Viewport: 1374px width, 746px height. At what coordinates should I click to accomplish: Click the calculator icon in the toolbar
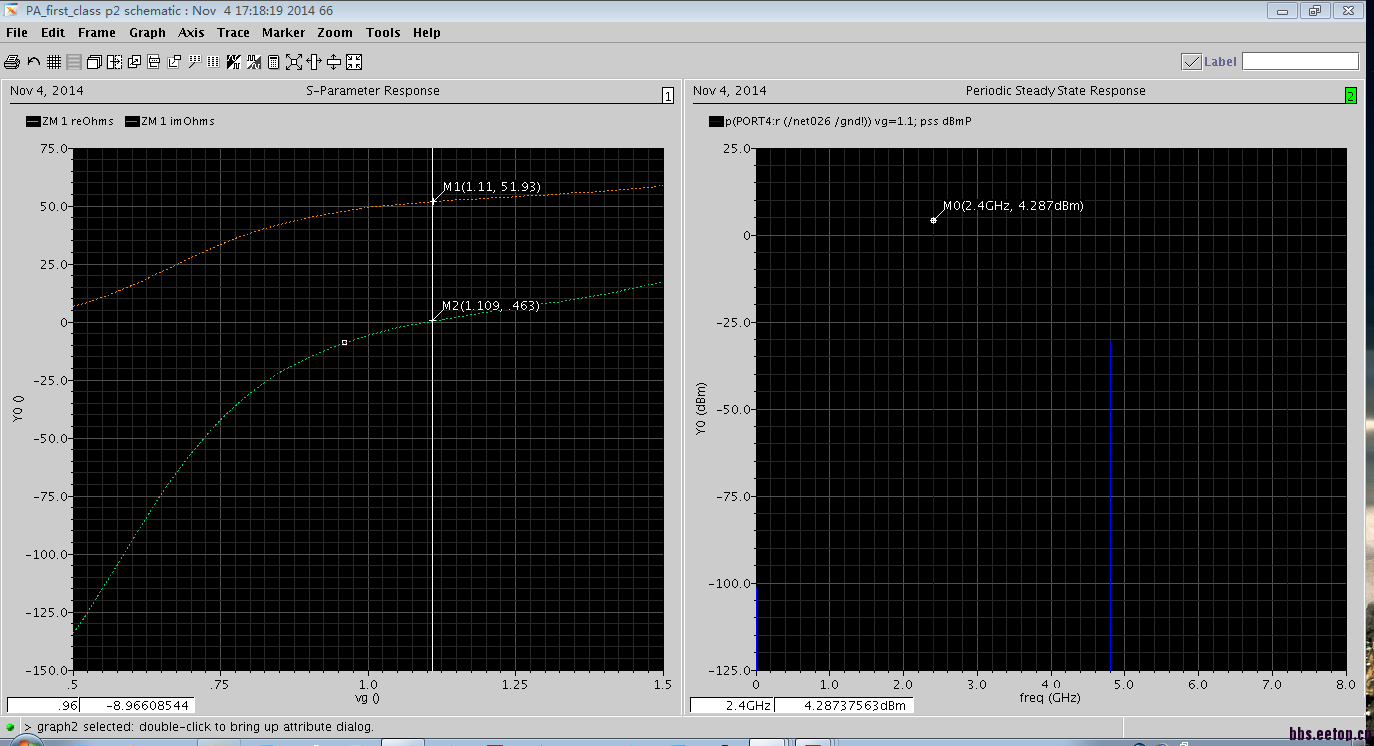coord(273,62)
